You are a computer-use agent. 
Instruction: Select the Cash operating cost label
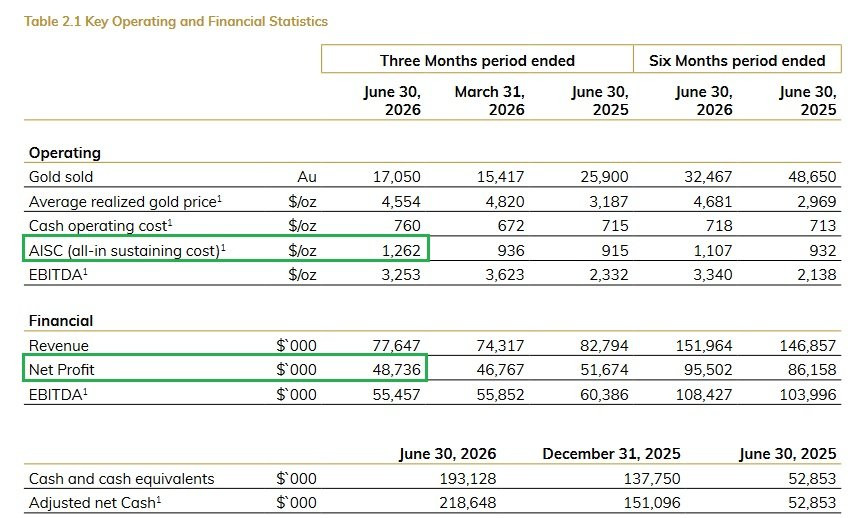(x=100, y=225)
